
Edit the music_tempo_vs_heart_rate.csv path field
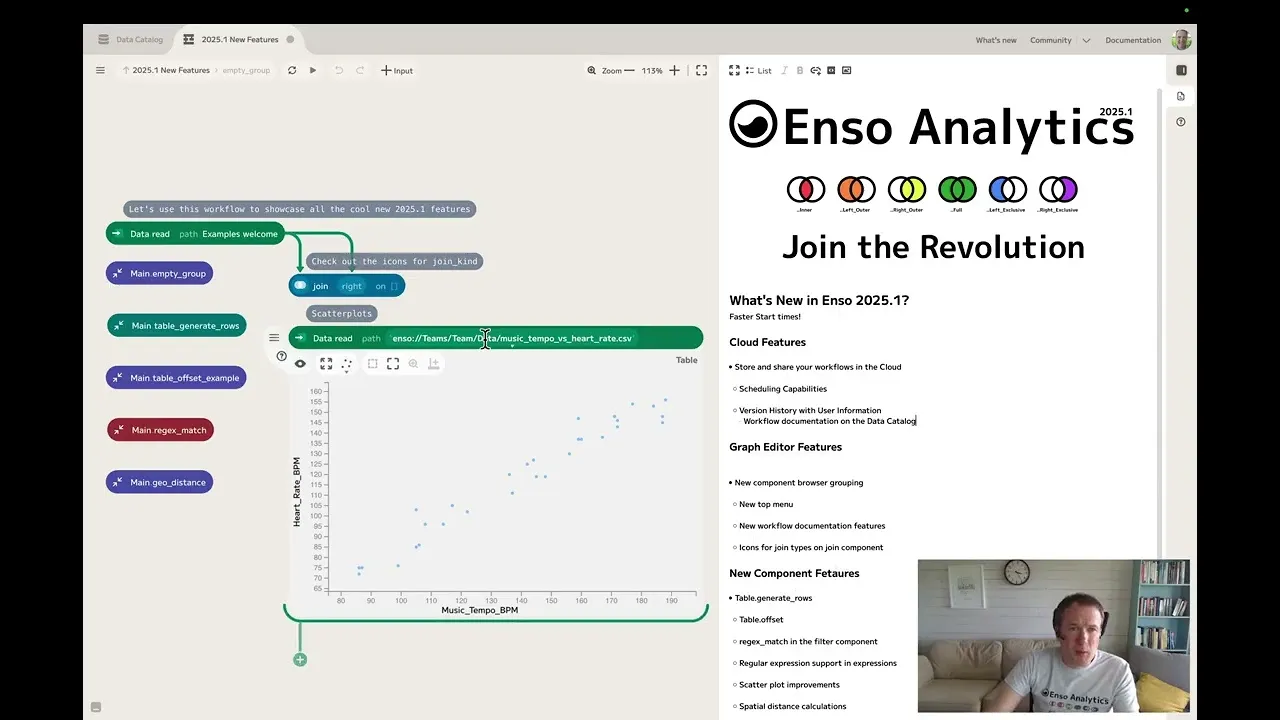point(512,338)
